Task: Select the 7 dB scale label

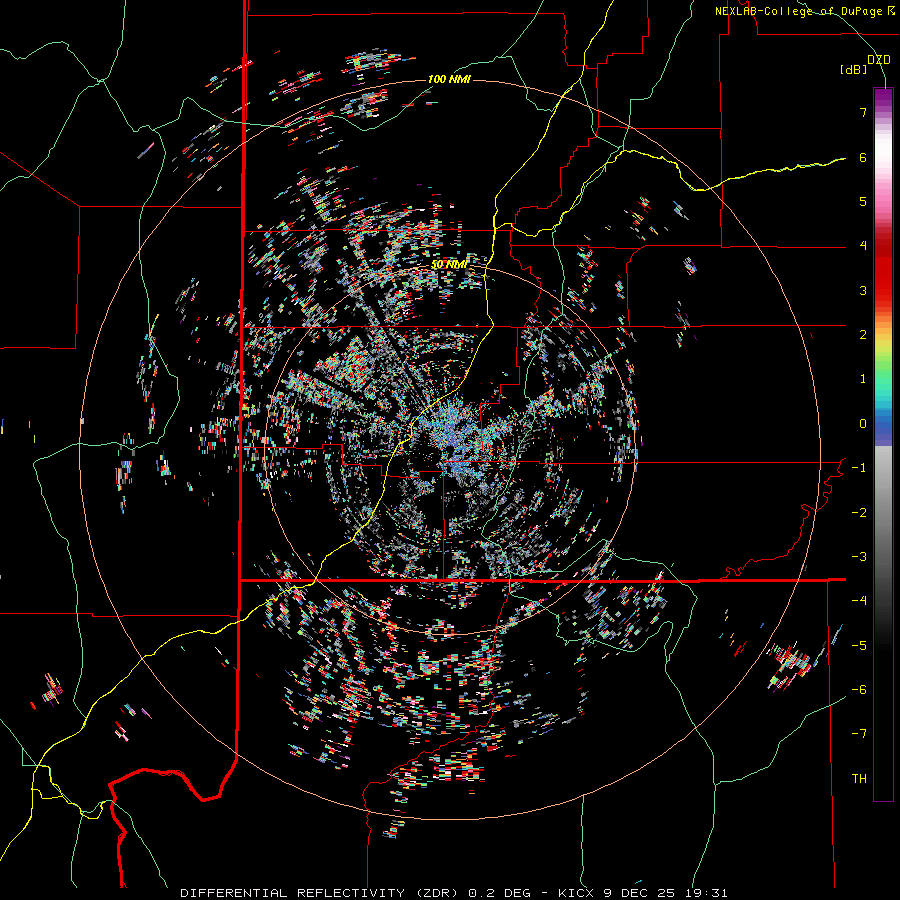Action: (863, 112)
